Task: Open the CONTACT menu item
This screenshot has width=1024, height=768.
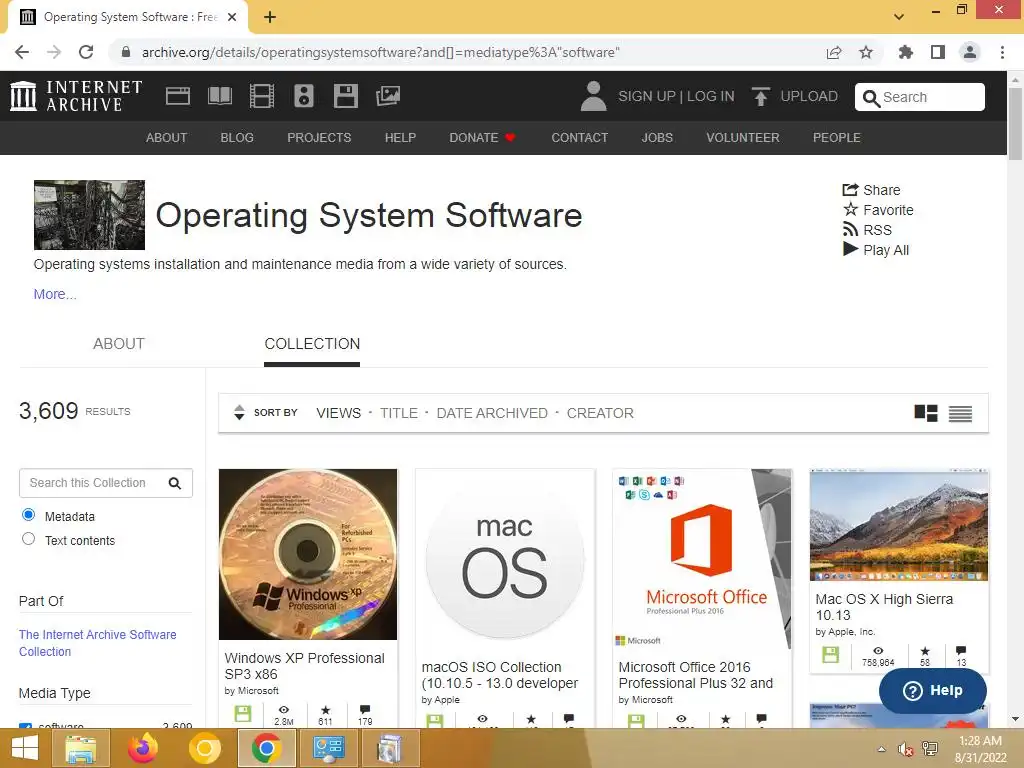Action: (x=579, y=138)
